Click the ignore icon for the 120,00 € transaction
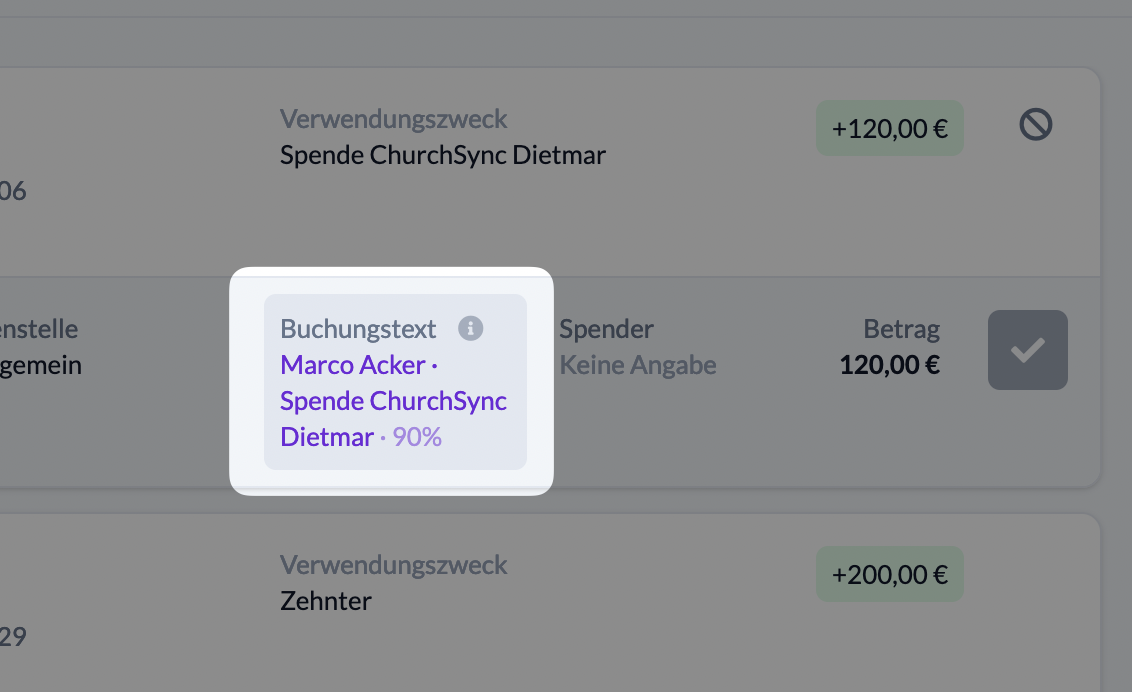1132x692 pixels. click(x=1035, y=125)
